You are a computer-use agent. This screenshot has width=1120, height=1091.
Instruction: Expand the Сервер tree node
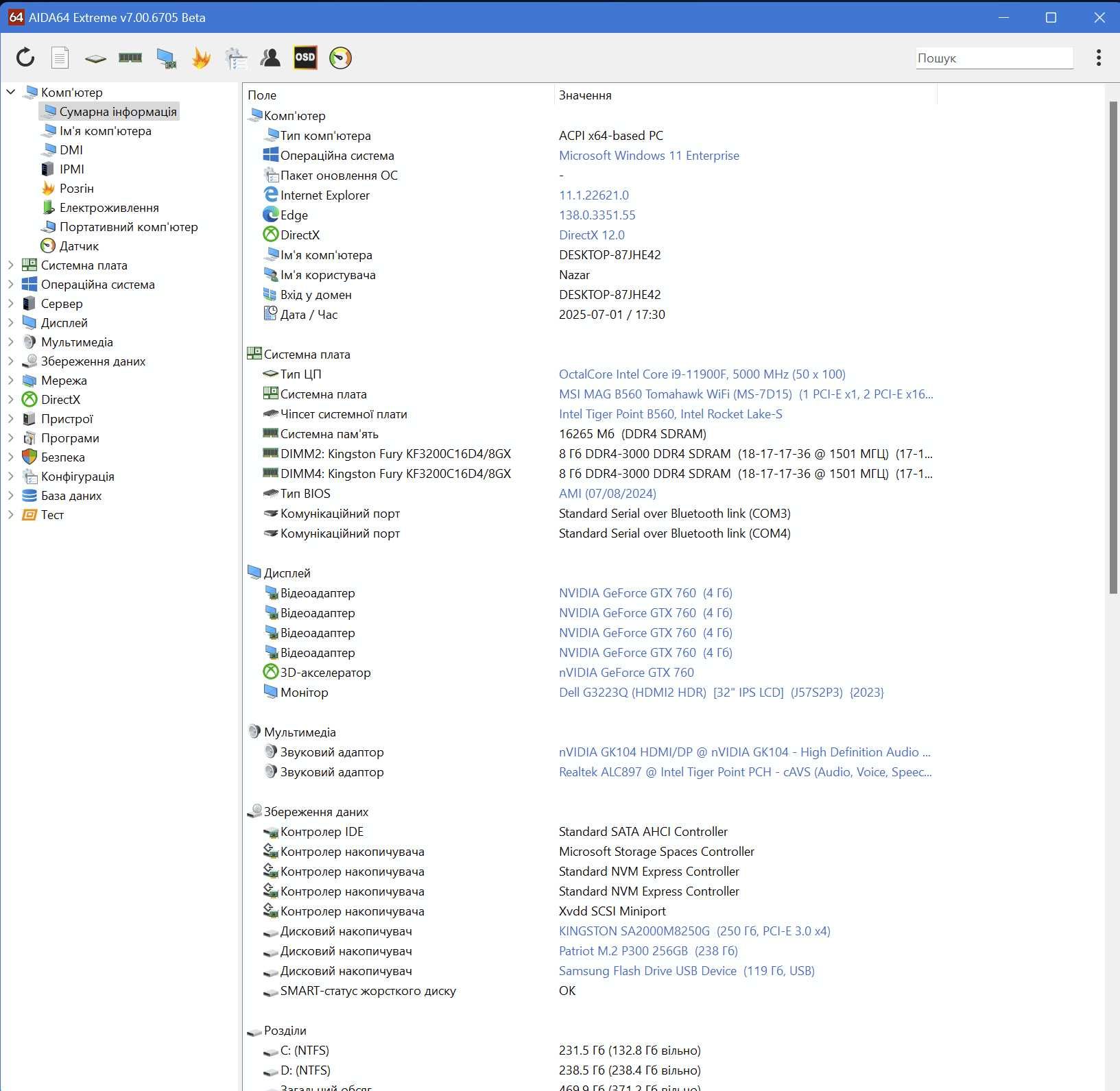click(11, 303)
